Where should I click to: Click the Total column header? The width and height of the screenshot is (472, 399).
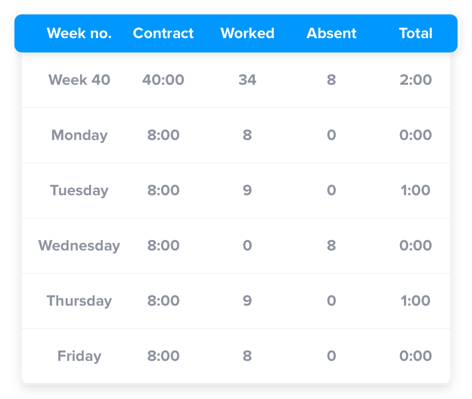pyautogui.click(x=416, y=33)
